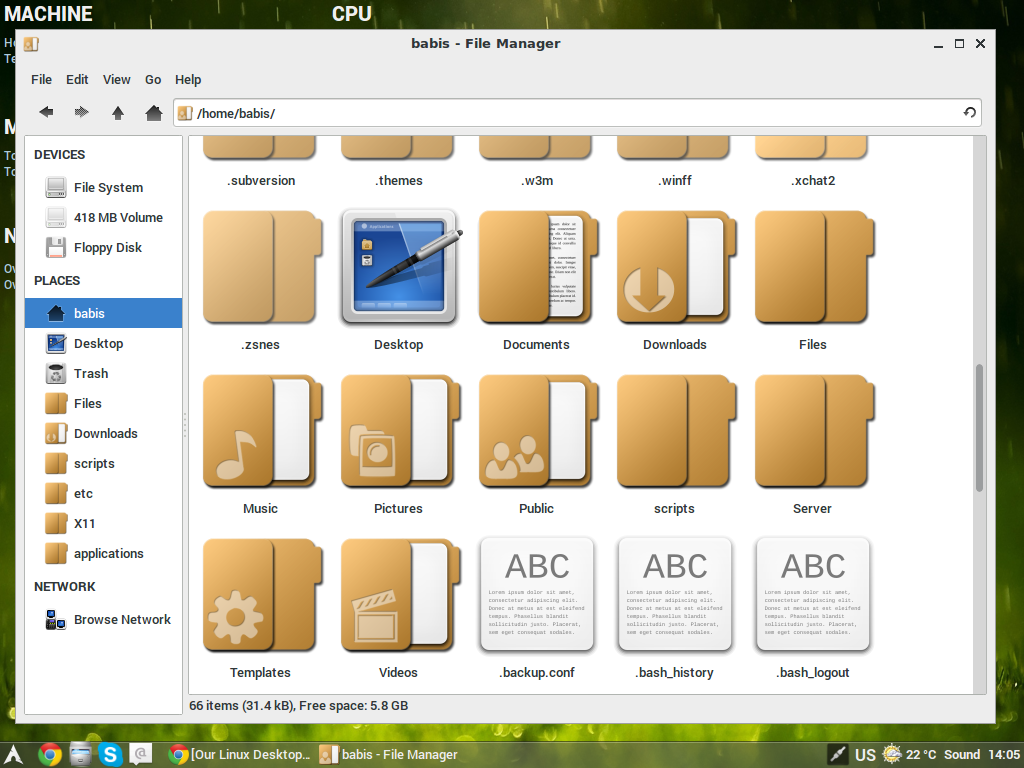Screen dimensions: 1024x768
Task: Open etc bookmark in sidebar
Action: pyautogui.click(x=103, y=494)
